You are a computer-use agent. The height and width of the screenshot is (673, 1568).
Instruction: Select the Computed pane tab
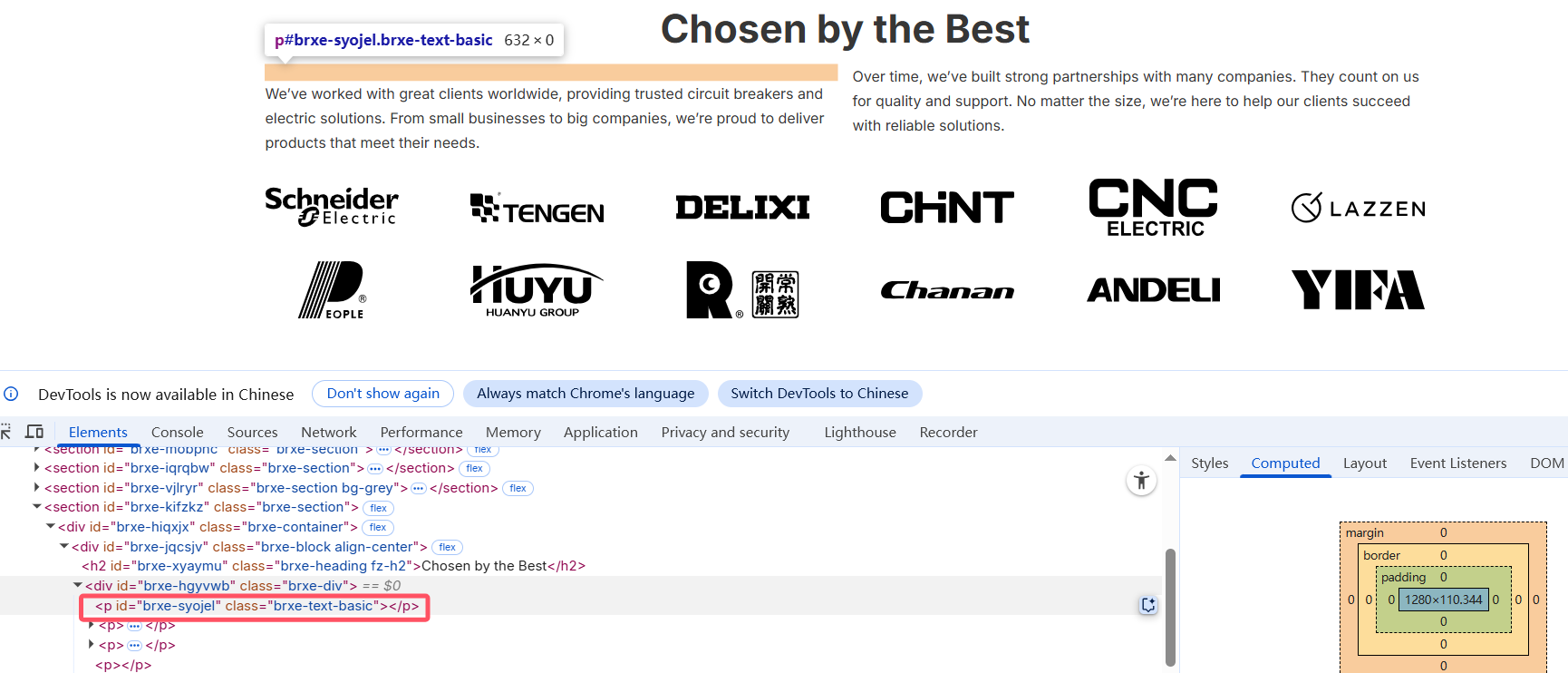tap(1285, 463)
